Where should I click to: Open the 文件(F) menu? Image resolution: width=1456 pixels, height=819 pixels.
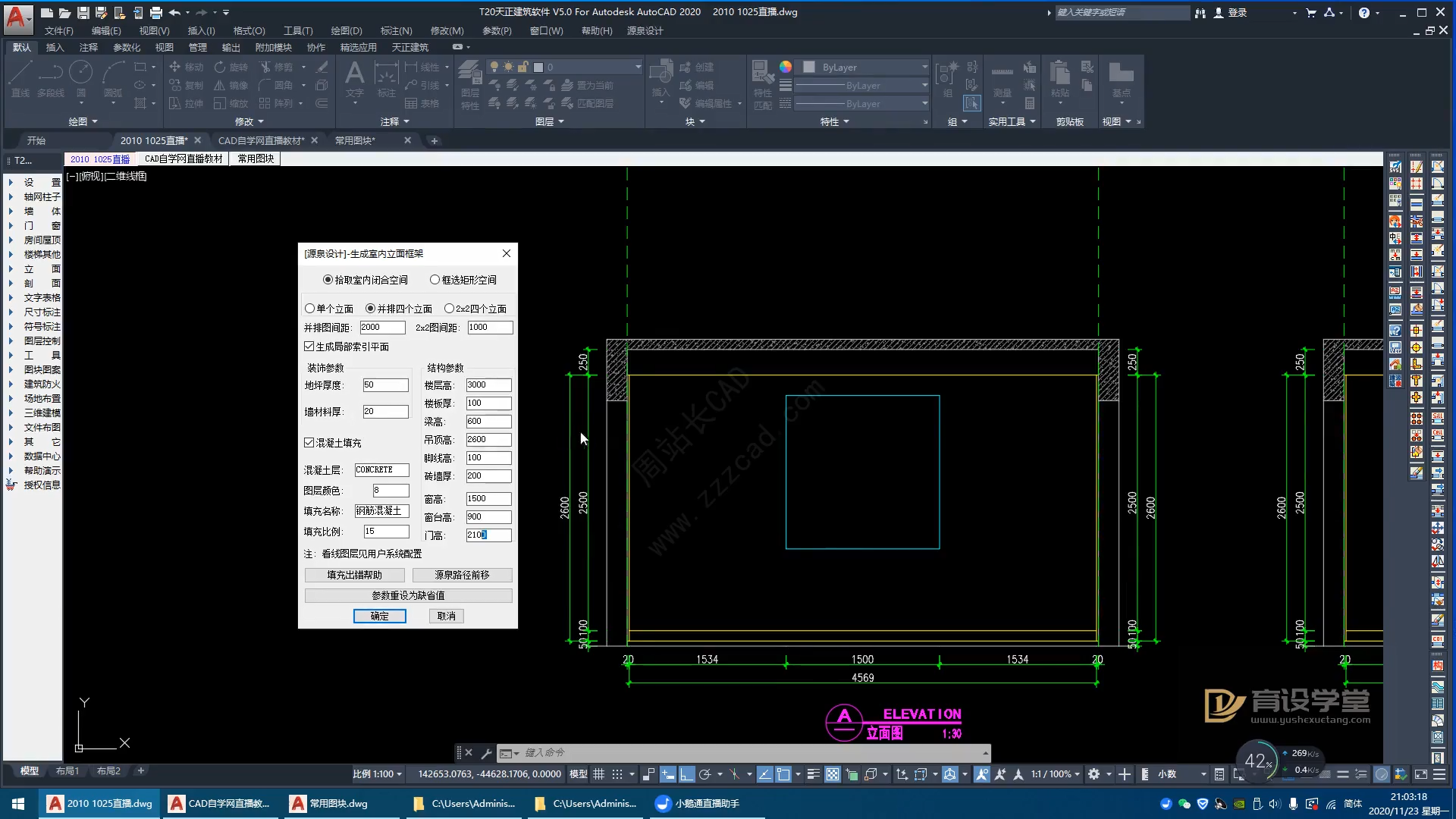pyautogui.click(x=58, y=31)
